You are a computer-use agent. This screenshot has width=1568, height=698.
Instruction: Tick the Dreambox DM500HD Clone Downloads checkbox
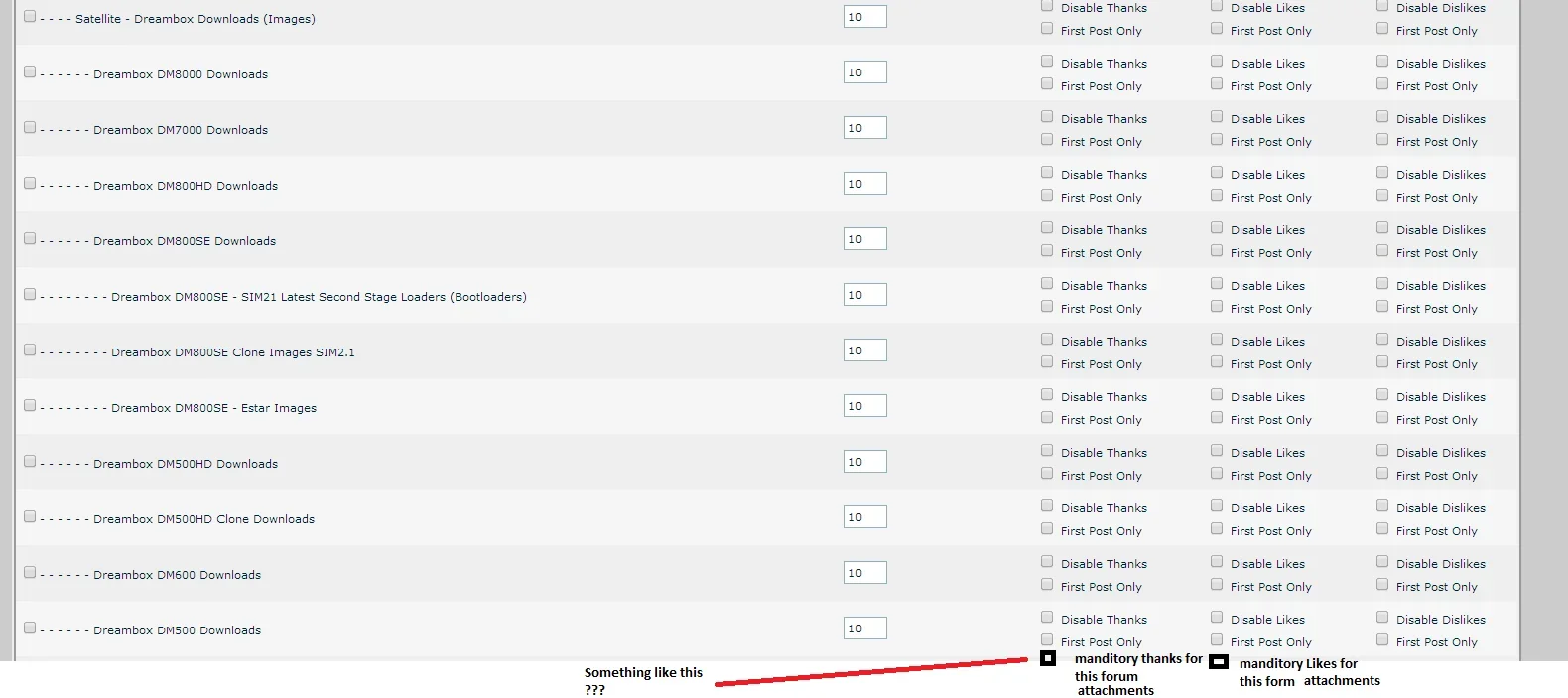(x=30, y=516)
